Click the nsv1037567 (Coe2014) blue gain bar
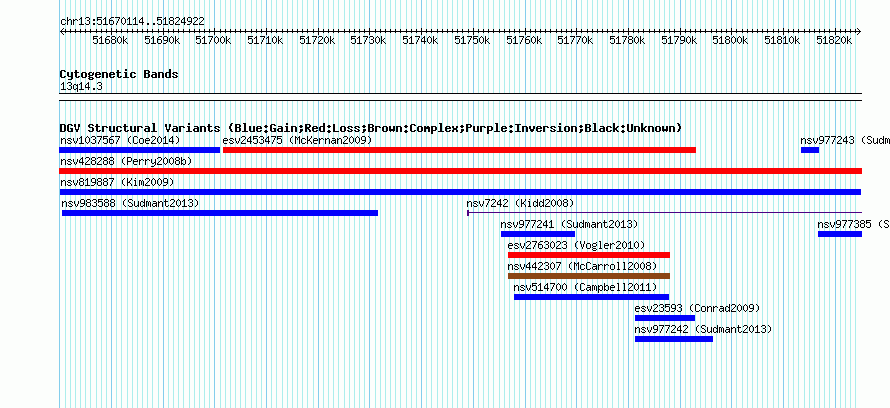The width and height of the screenshot is (890, 408). click(x=140, y=150)
